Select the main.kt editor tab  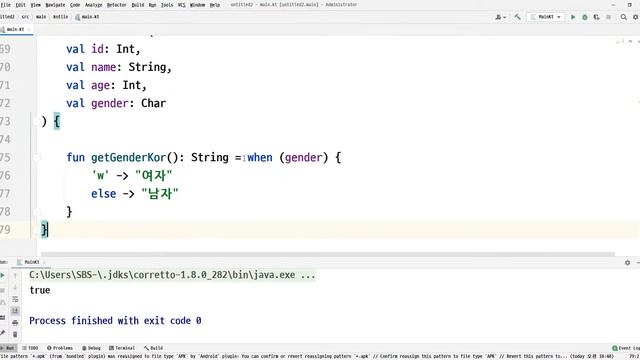[15, 29]
